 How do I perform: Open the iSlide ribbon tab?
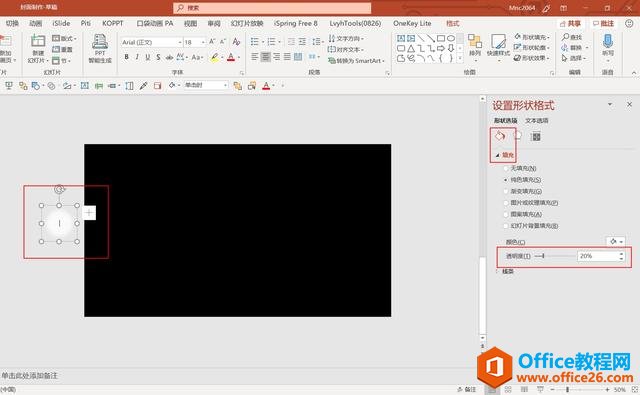61,23
